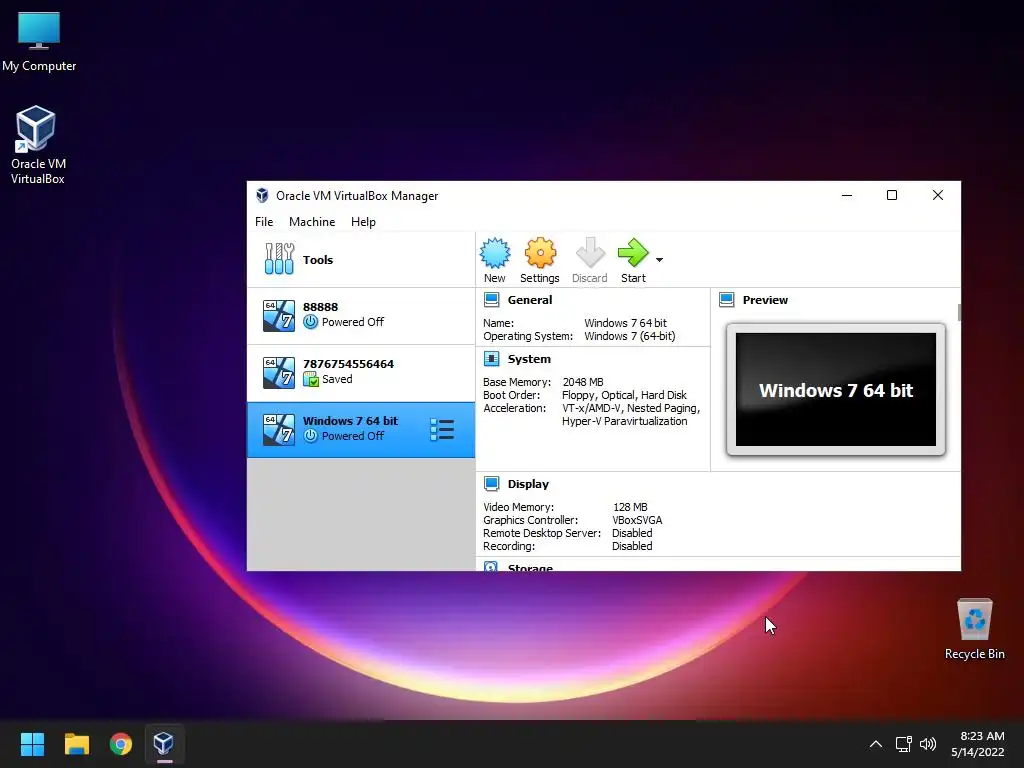Screen dimensions: 1024x768
Task: Click the Saved state icon of 7876754556464
Action: coord(311,379)
